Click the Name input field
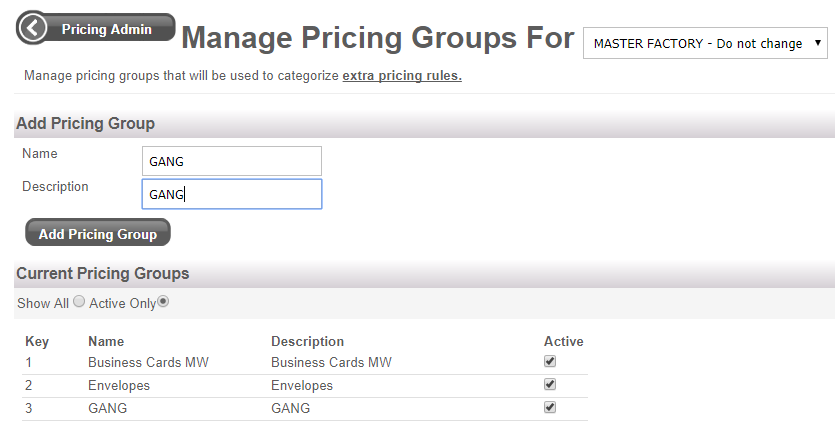The width and height of the screenshot is (835, 432). pyautogui.click(x=232, y=161)
